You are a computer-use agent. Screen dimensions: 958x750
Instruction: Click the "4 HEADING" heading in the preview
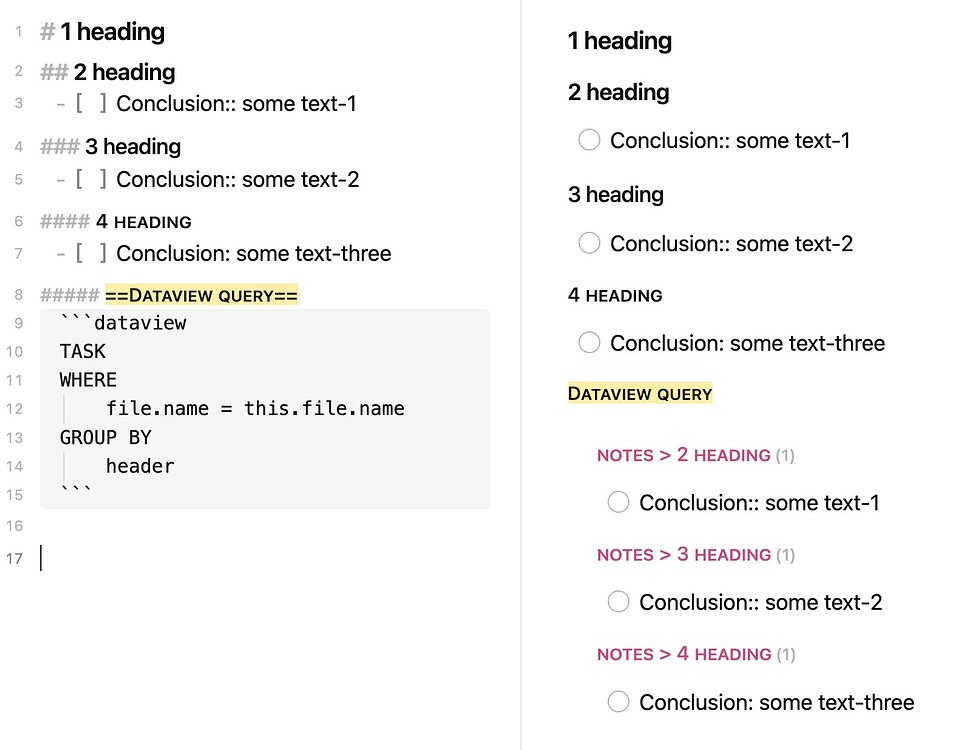(613, 295)
